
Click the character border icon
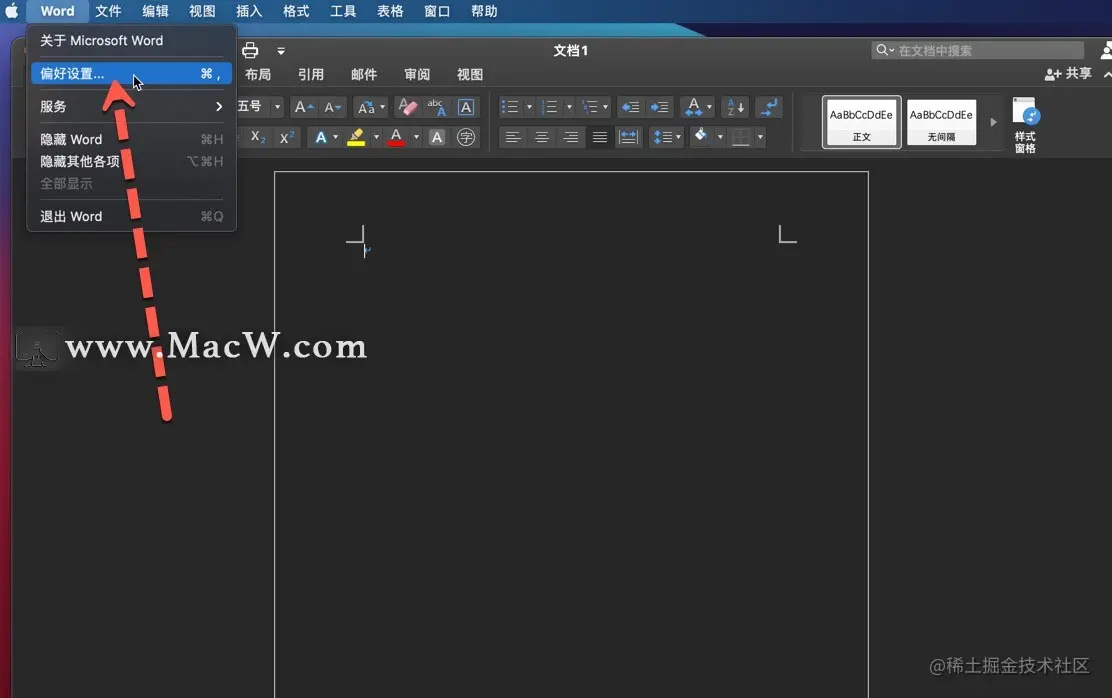[x=466, y=107]
